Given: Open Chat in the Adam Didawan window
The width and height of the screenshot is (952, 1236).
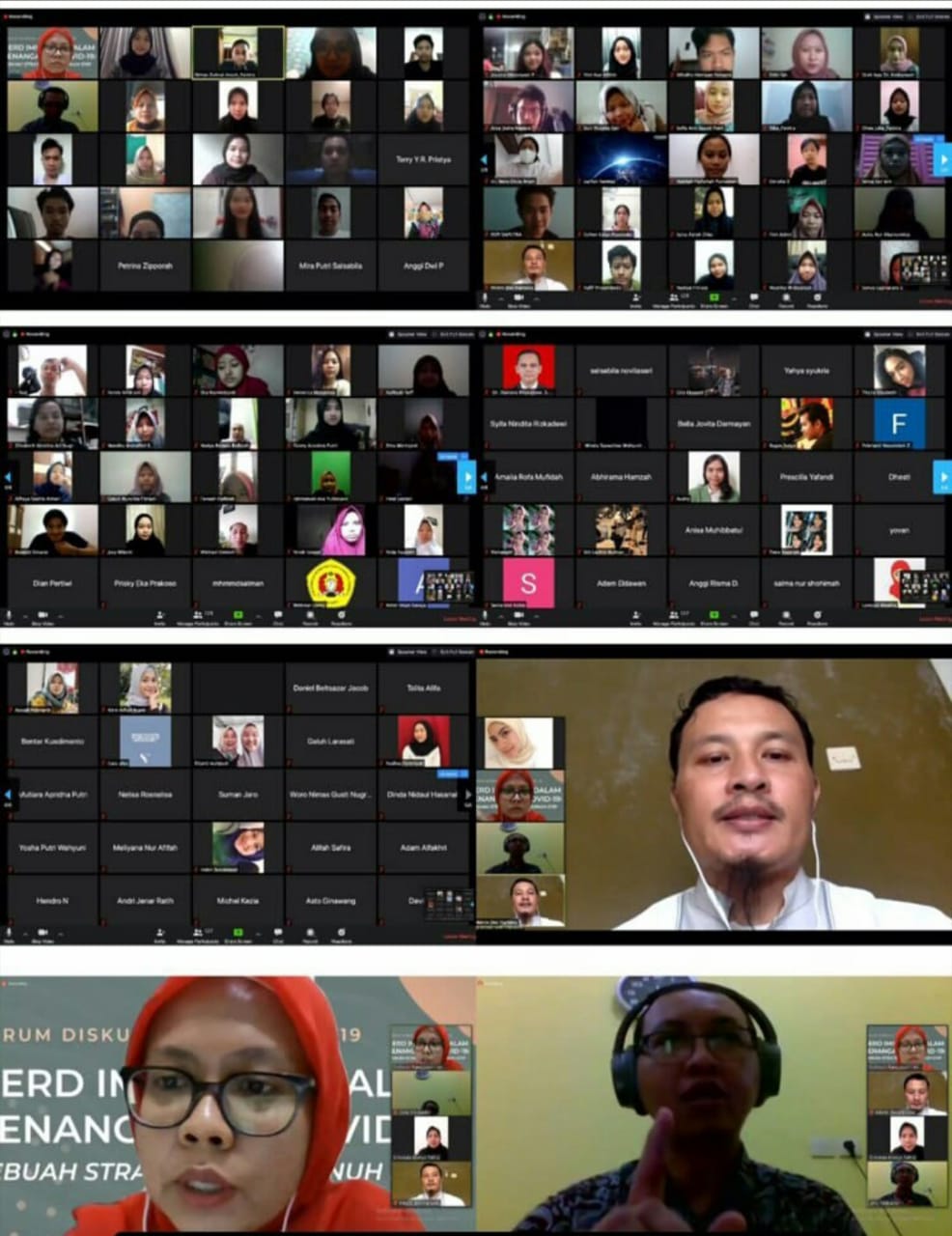Looking at the screenshot, I should coord(754,616).
